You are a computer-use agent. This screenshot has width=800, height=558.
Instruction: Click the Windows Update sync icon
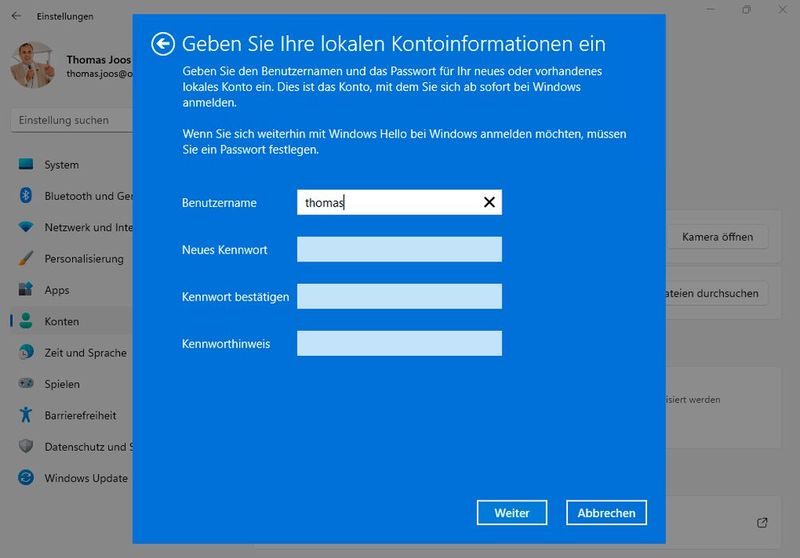[26, 477]
